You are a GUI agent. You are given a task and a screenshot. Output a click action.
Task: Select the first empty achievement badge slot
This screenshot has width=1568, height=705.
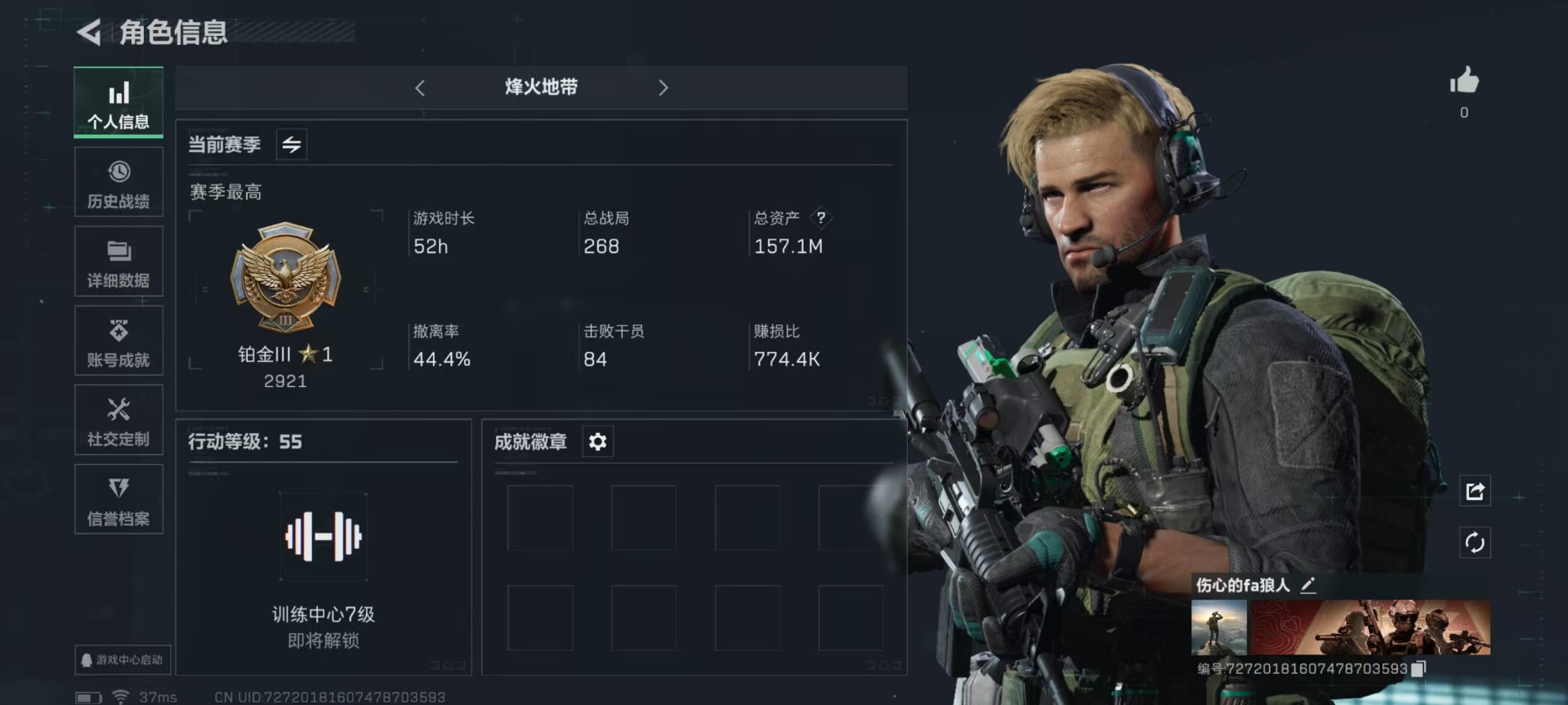click(x=540, y=518)
